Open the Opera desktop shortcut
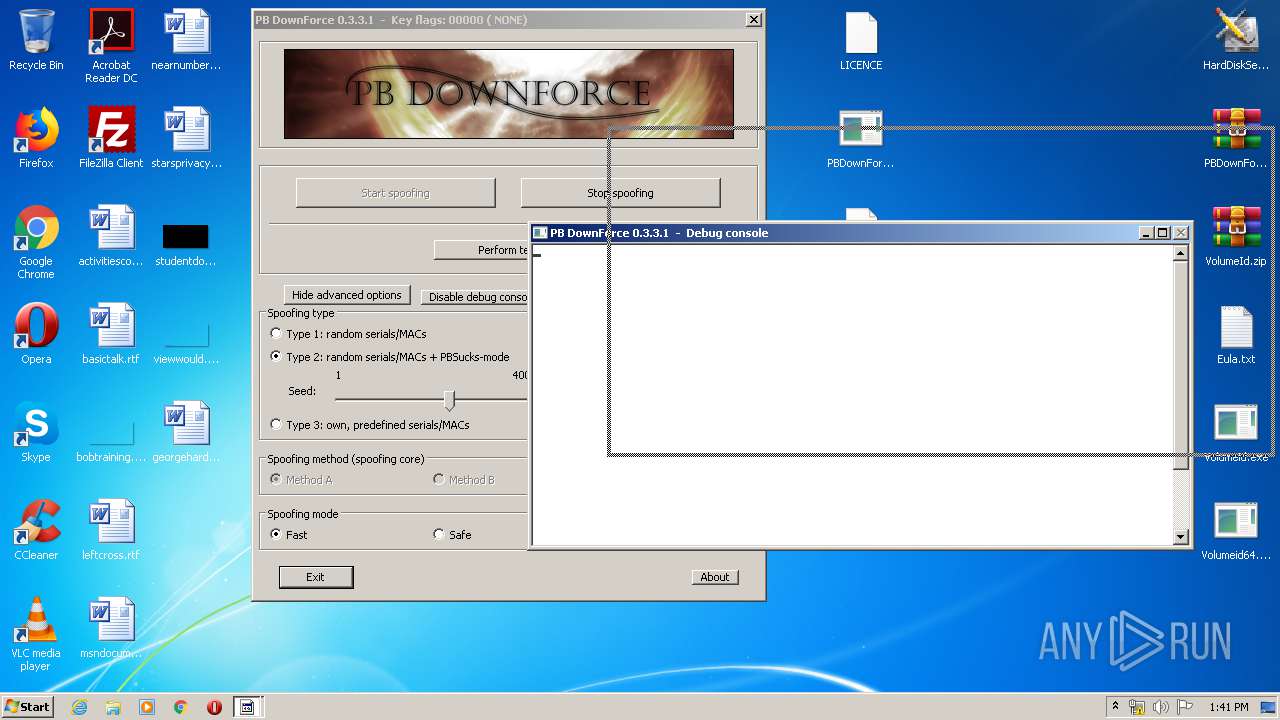The image size is (1280, 720). 36,334
